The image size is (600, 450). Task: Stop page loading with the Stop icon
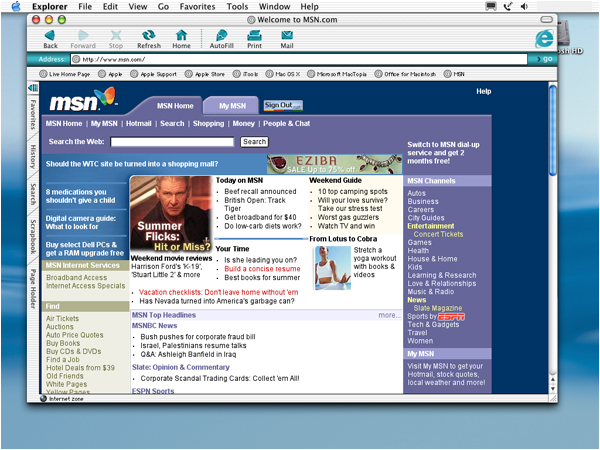pos(116,36)
